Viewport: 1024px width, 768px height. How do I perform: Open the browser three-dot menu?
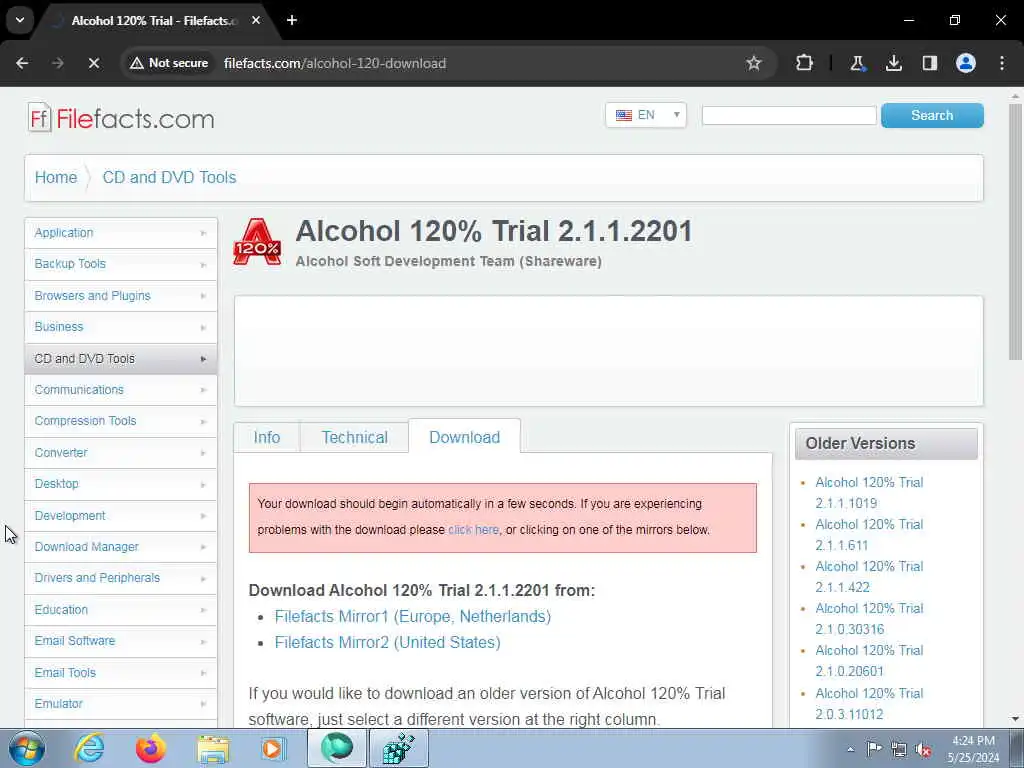(x=1002, y=63)
